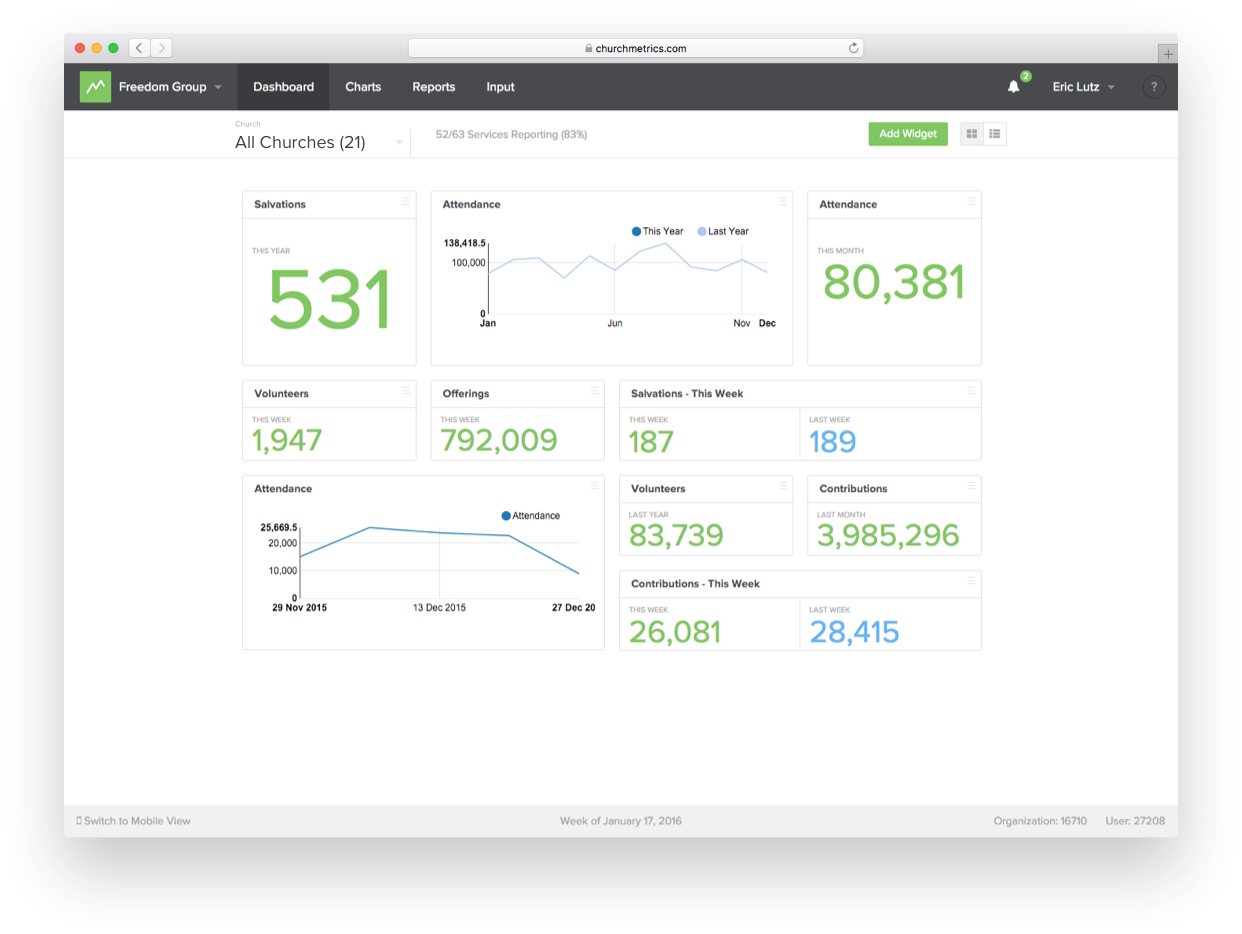Click the Attendance This Month widget handle
The width and height of the screenshot is (1242, 934).
pyautogui.click(x=971, y=202)
